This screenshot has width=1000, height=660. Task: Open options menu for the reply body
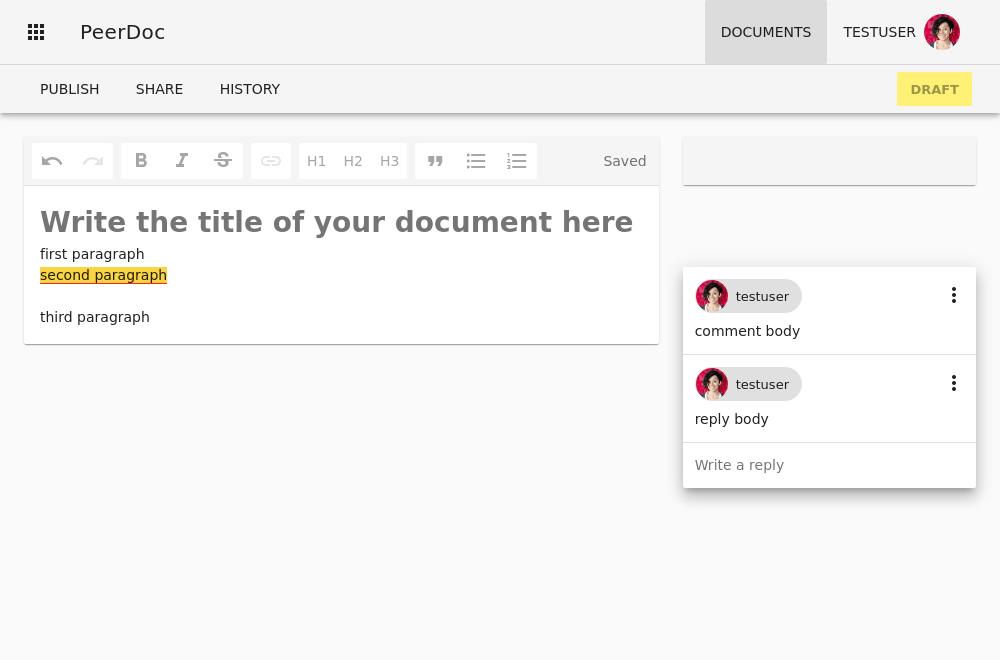tap(953, 383)
